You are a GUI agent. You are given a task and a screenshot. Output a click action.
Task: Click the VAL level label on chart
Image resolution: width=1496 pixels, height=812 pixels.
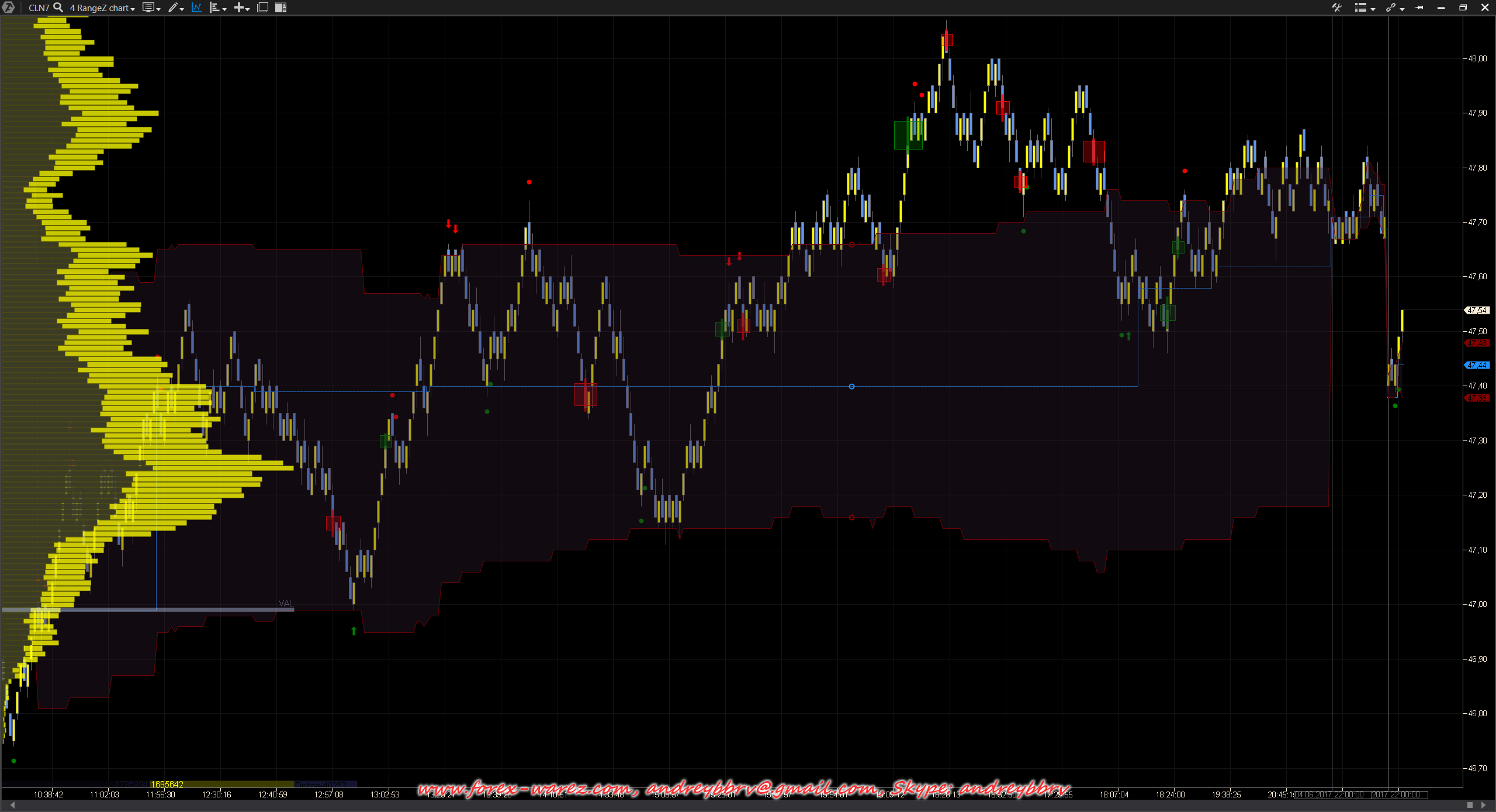(286, 603)
